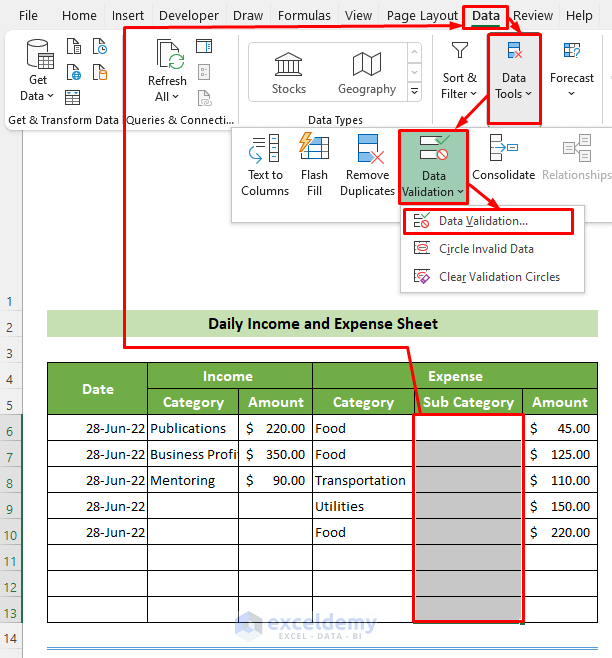The height and width of the screenshot is (658, 612).
Task: Switch to the Draw tab
Action: tap(248, 16)
